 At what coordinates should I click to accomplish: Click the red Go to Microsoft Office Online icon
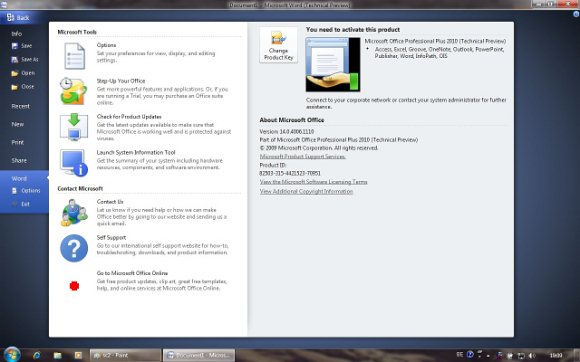[x=74, y=286]
